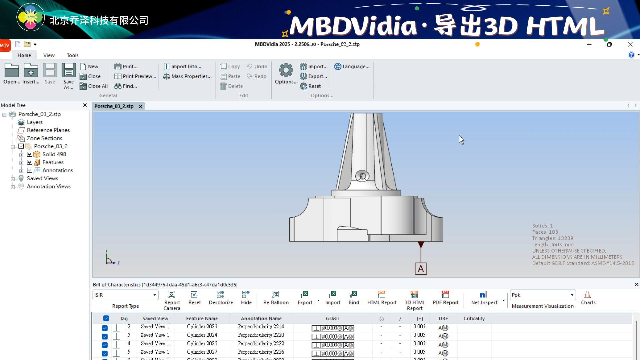Collapse the Porsche_03_2.stp root node
The height and width of the screenshot is (360, 640).
4,114
